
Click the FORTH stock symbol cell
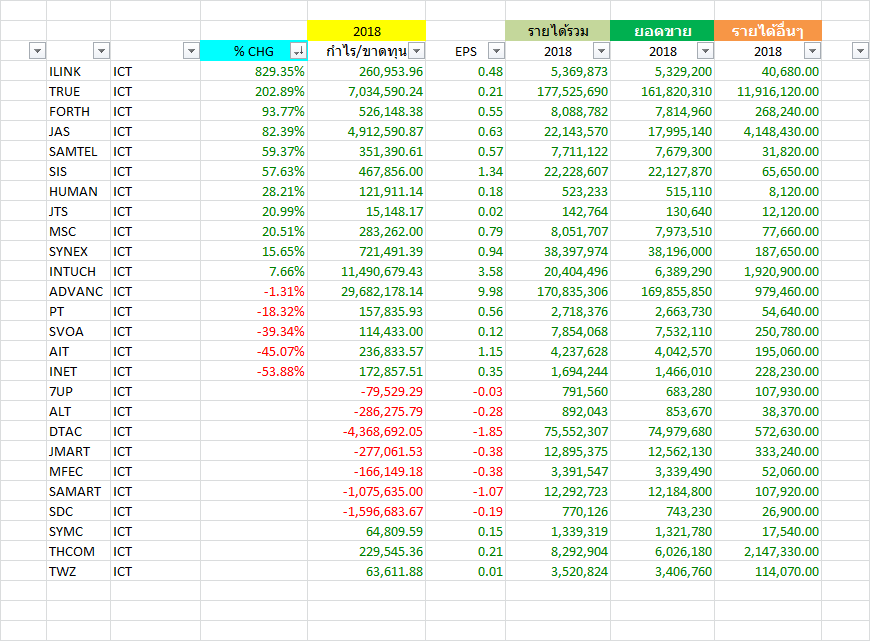78,112
